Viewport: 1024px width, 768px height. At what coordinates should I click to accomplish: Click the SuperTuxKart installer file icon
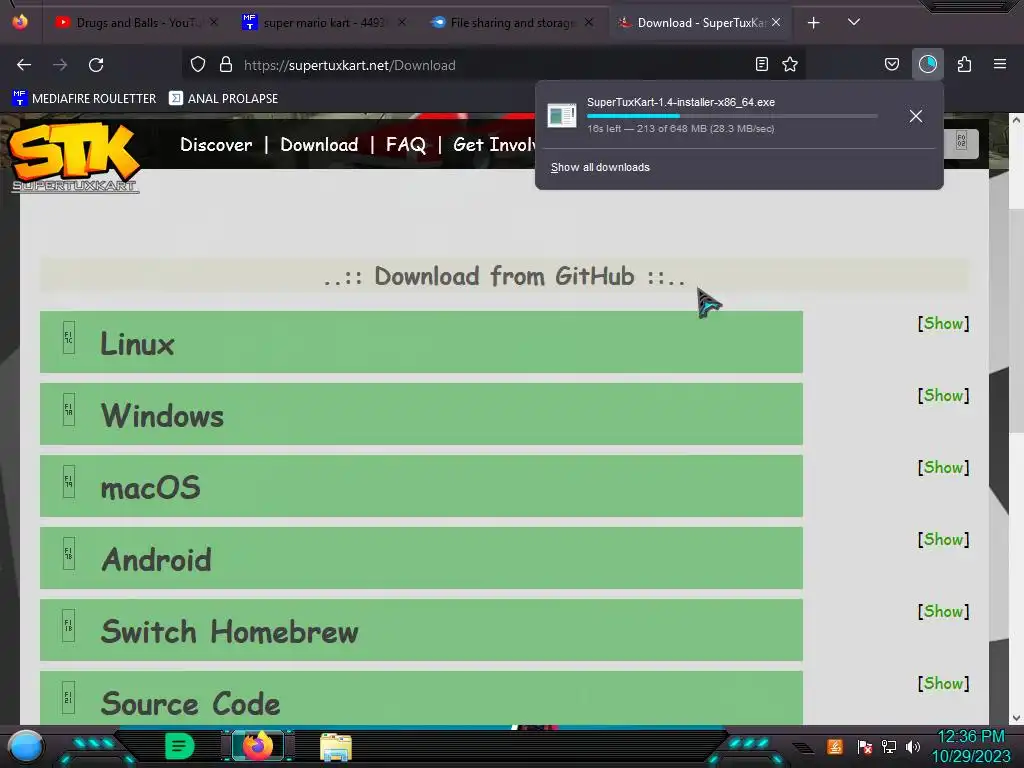(562, 116)
